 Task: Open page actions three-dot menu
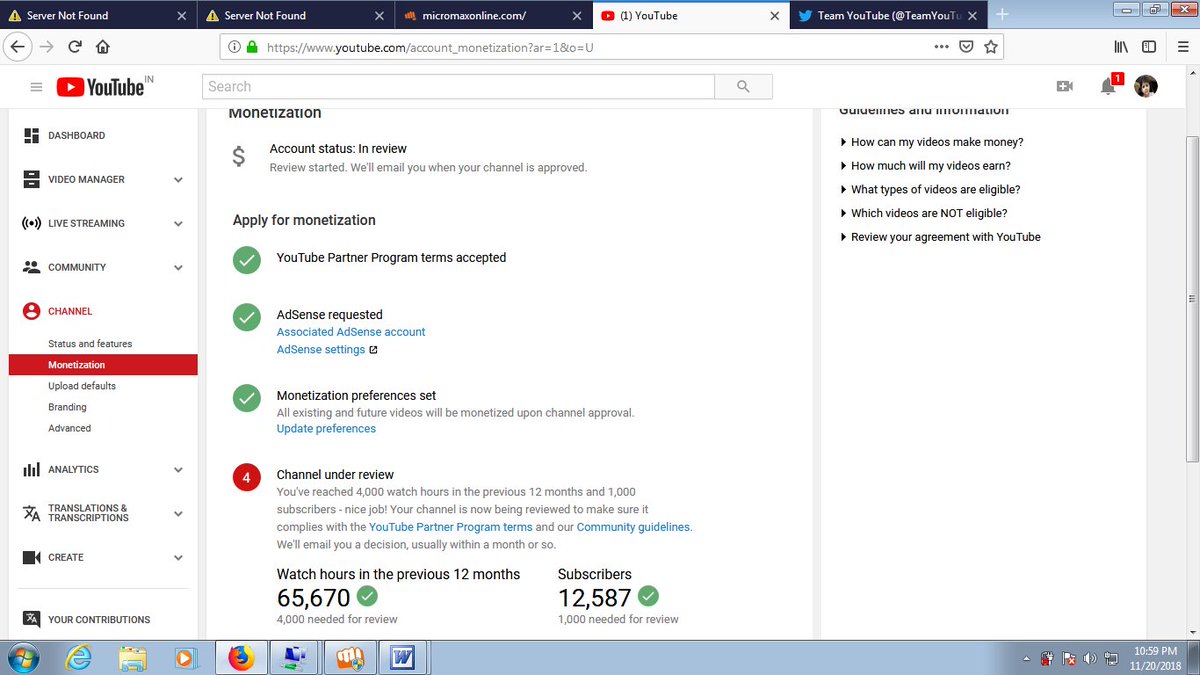[941, 47]
